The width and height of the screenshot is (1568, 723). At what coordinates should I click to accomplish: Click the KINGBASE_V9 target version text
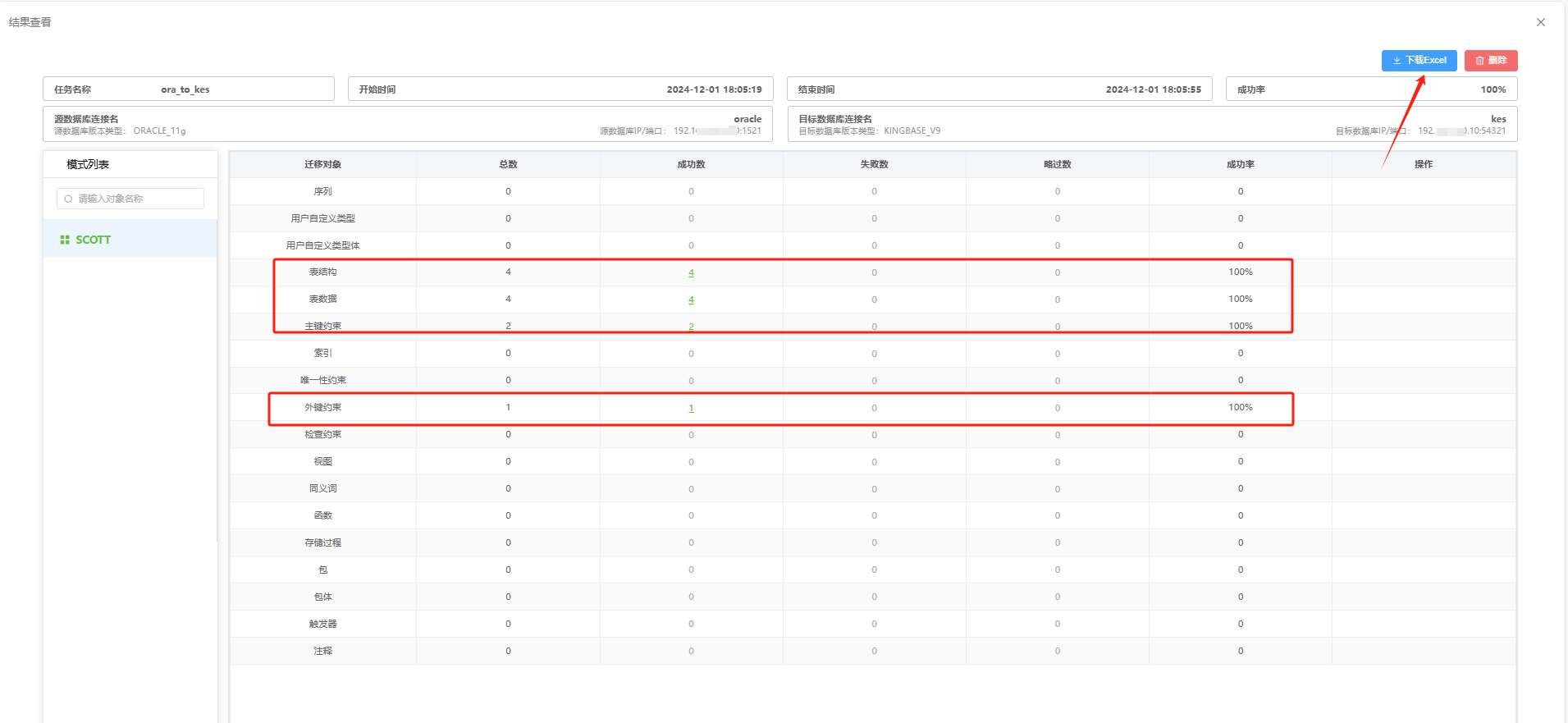click(x=912, y=130)
